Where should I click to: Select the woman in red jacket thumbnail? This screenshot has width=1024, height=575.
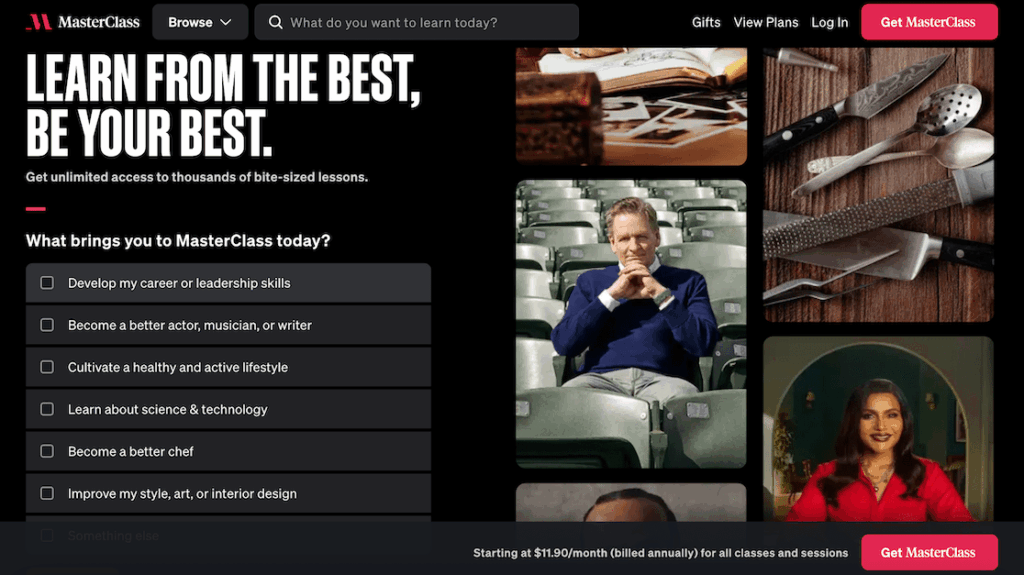coord(878,428)
